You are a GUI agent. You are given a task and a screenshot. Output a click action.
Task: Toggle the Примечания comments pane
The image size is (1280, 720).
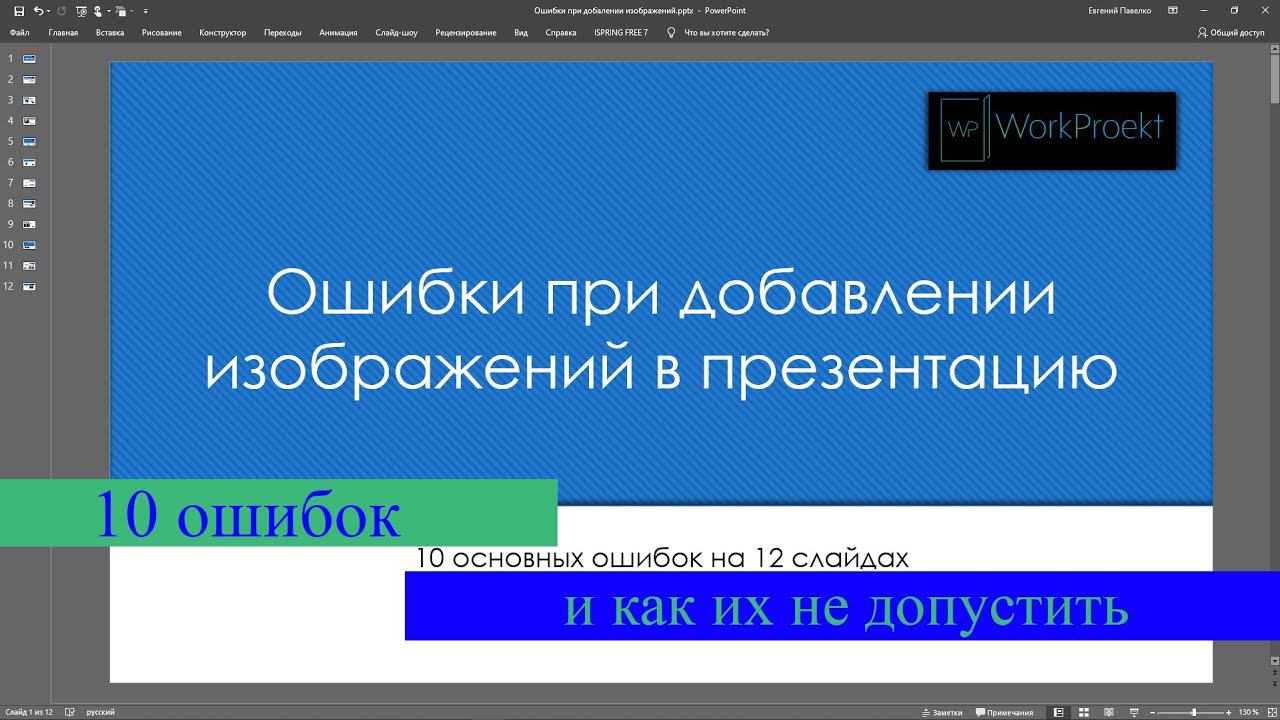[1004, 712]
